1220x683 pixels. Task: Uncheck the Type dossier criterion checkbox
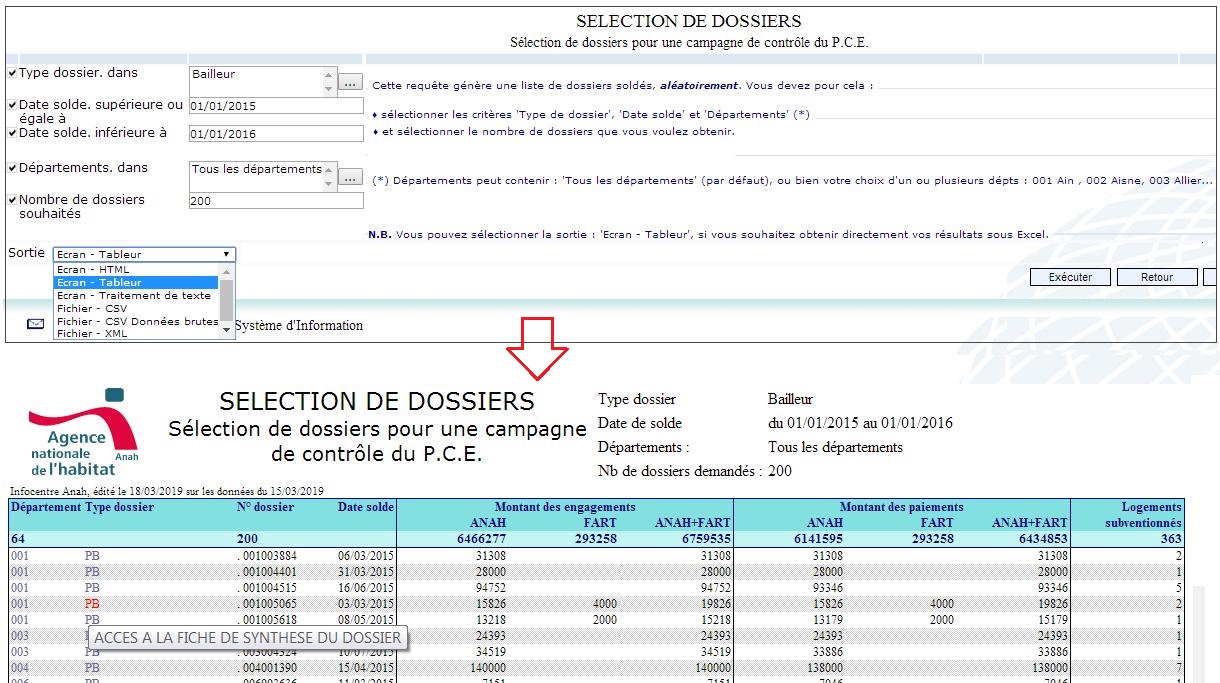12,74
